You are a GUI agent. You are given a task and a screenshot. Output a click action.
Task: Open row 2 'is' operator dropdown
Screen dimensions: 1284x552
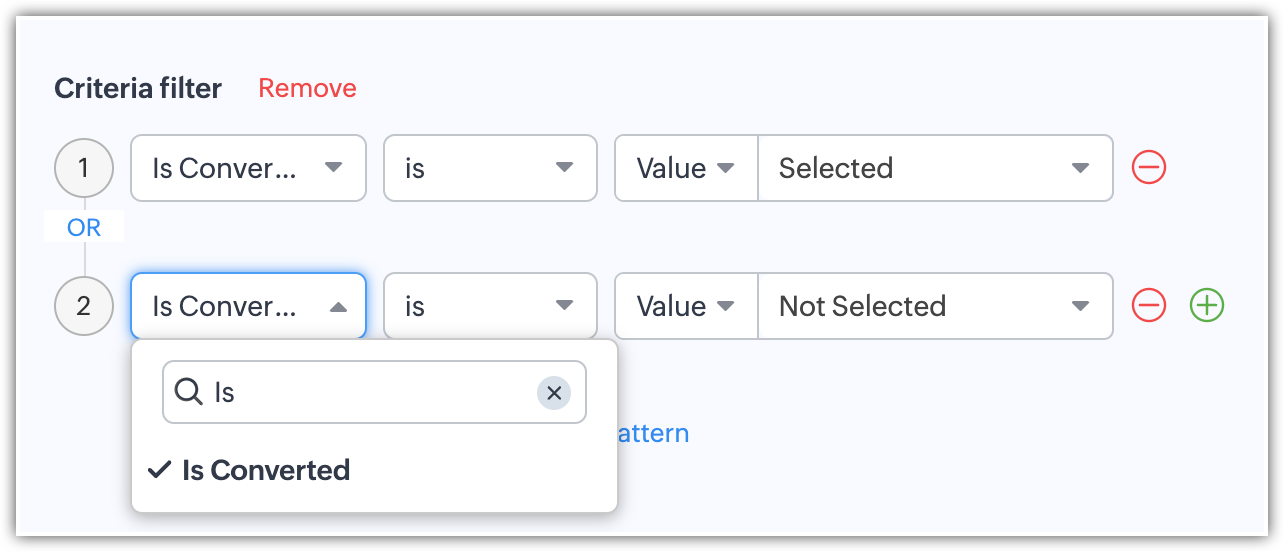point(490,306)
